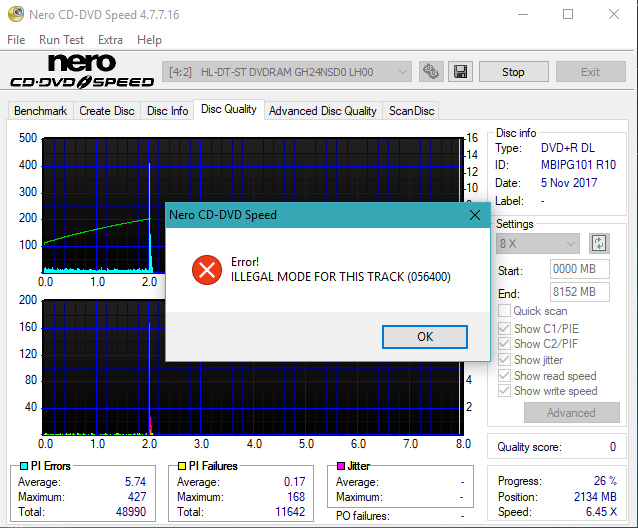
Task: Close the error dialog with X
Action: [475, 215]
